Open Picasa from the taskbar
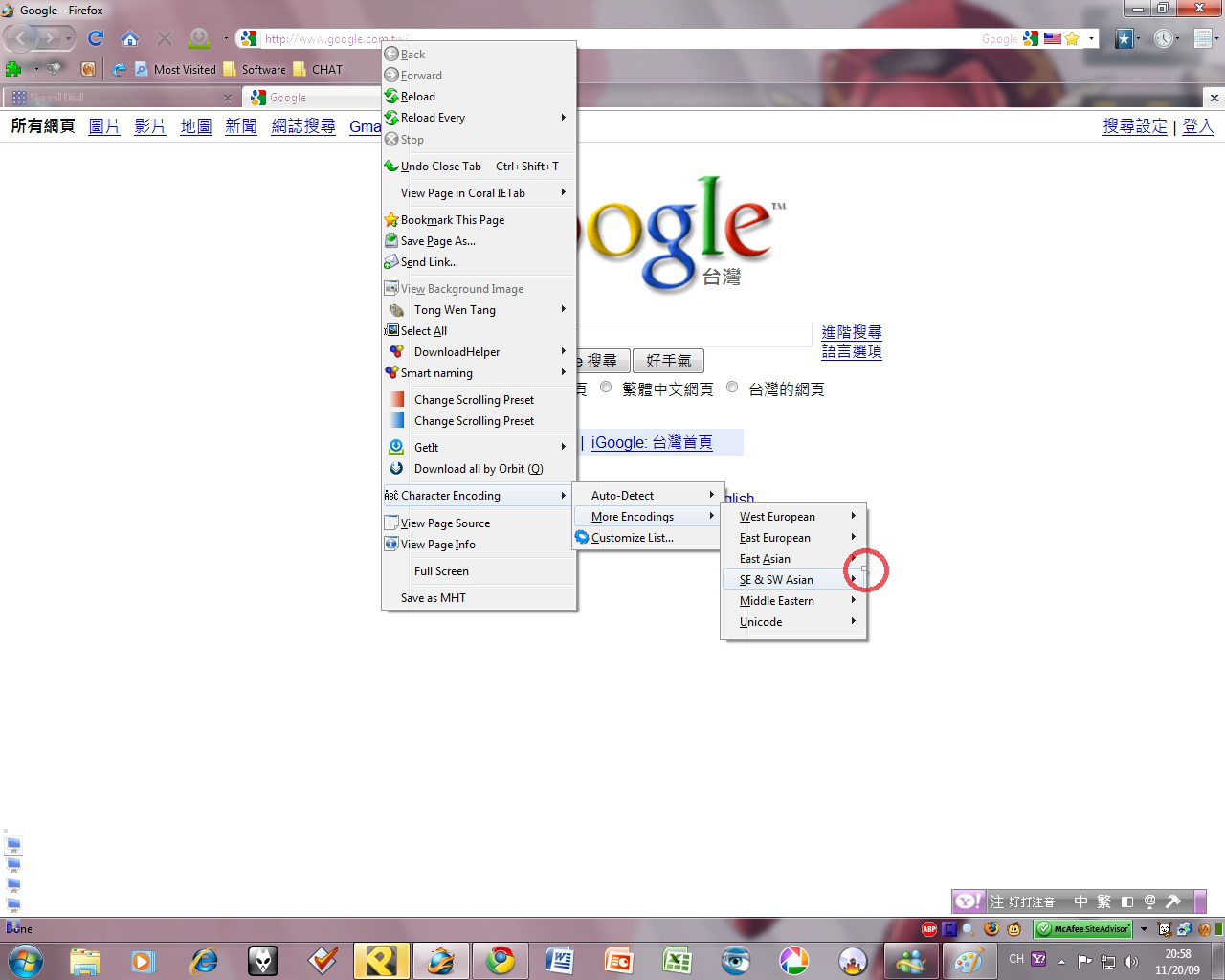Image resolution: width=1225 pixels, height=980 pixels. [794, 960]
